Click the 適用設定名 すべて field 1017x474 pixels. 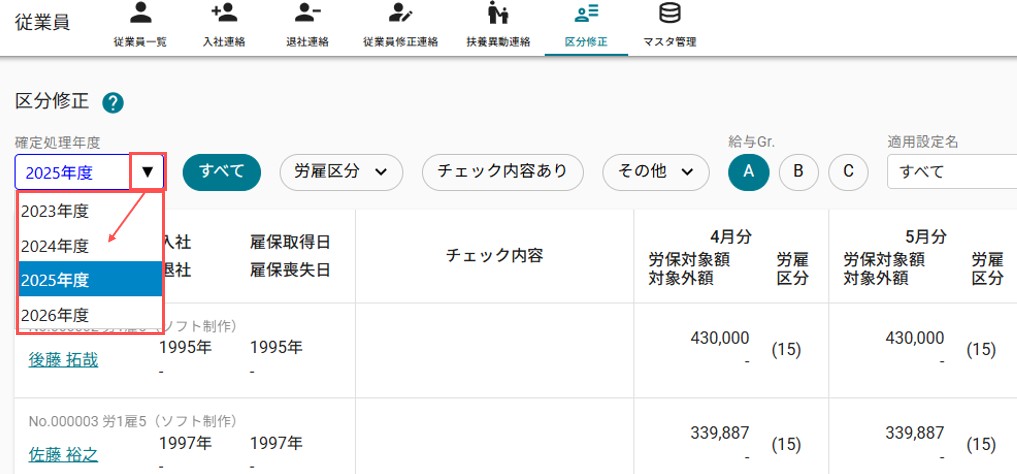tap(951, 172)
